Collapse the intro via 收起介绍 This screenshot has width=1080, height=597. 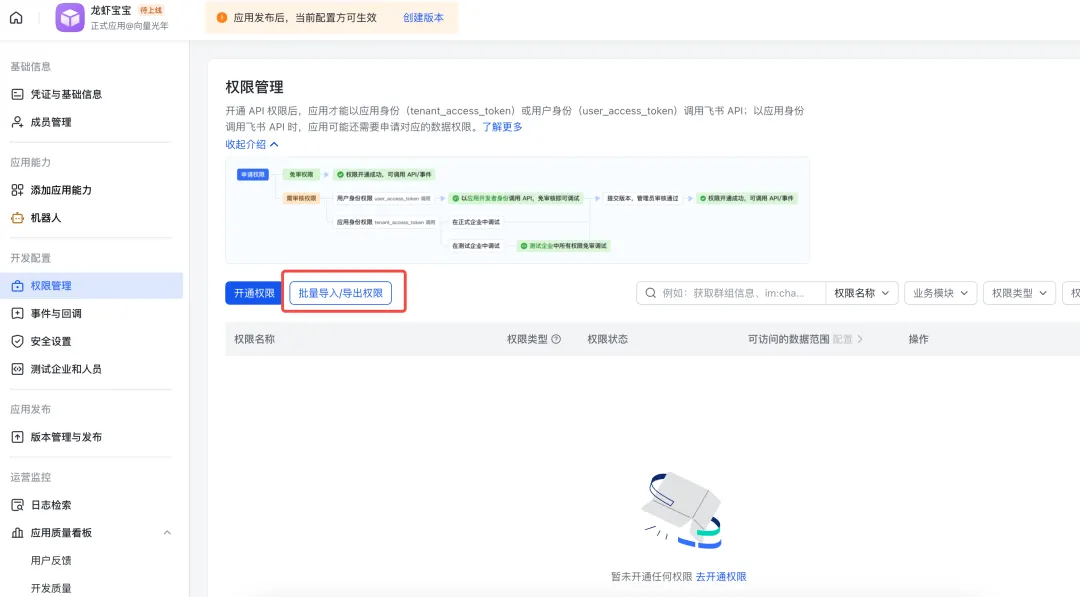251,145
